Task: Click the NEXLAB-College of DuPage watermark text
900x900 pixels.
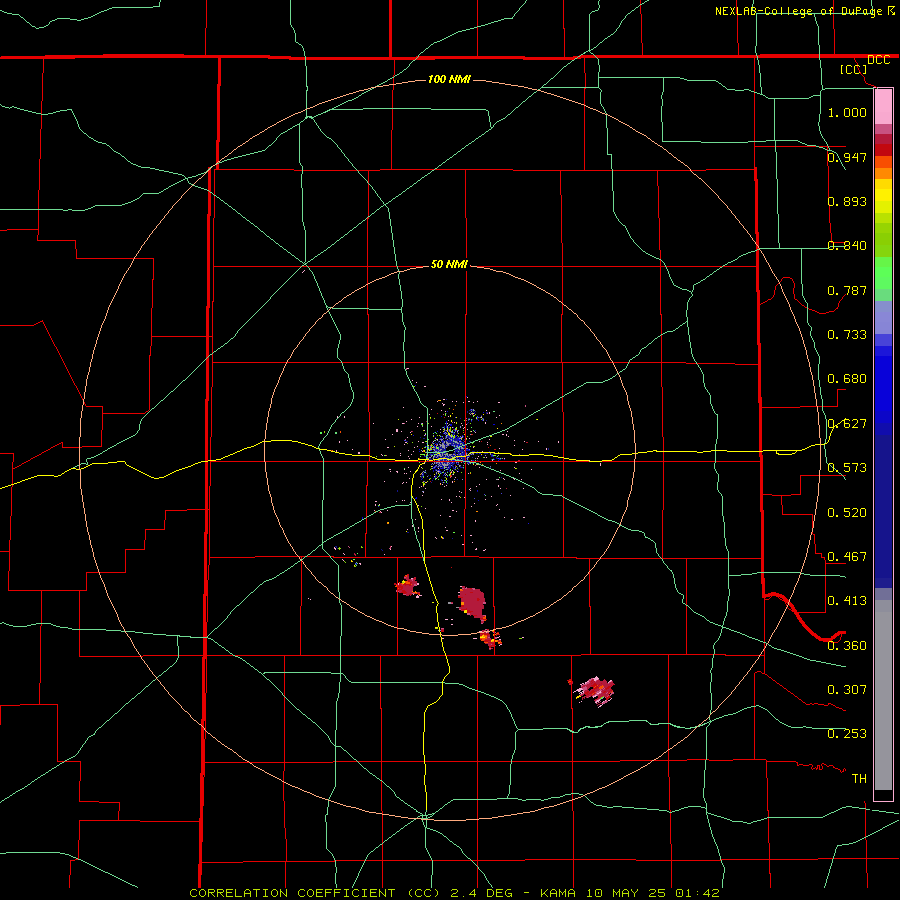Action: (801, 11)
